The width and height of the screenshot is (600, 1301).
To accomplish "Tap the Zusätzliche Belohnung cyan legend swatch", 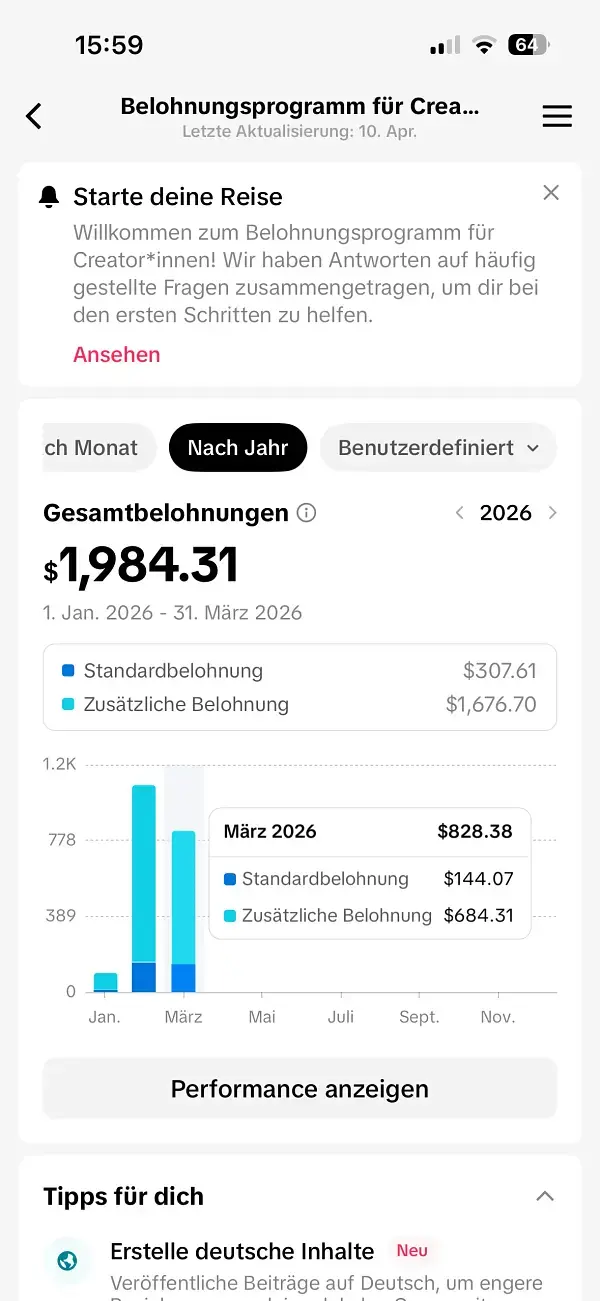I will click(68, 704).
